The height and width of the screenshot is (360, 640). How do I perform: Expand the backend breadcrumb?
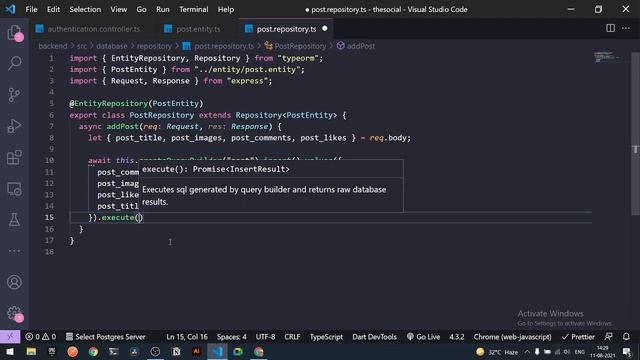[53, 46]
